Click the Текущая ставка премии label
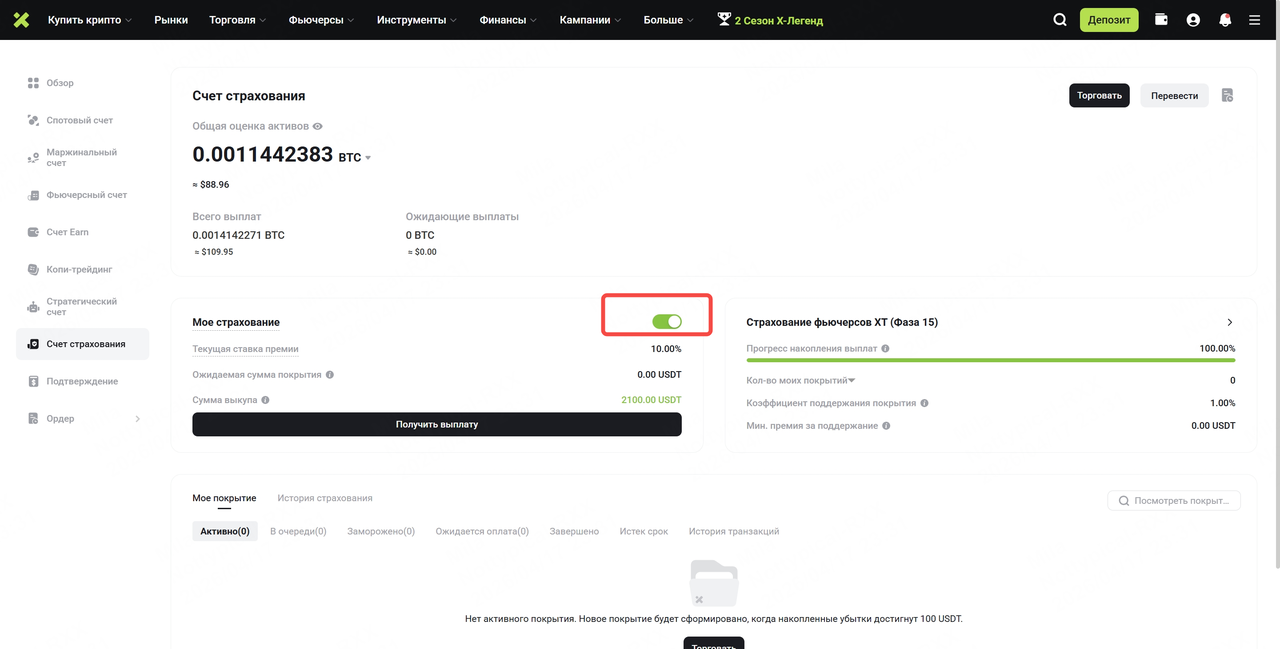The width and height of the screenshot is (1280, 649). [x=245, y=349]
